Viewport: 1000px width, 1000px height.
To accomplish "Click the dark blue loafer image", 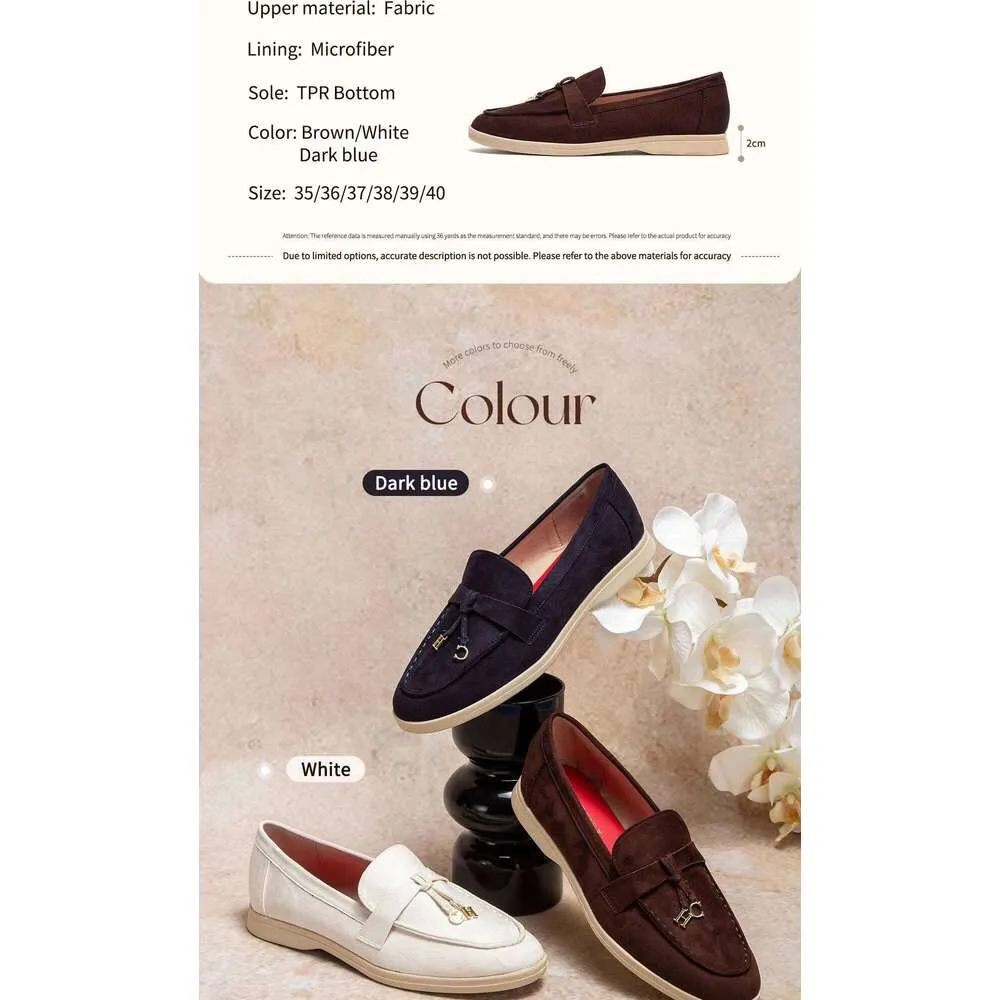I will pyautogui.click(x=523, y=599).
